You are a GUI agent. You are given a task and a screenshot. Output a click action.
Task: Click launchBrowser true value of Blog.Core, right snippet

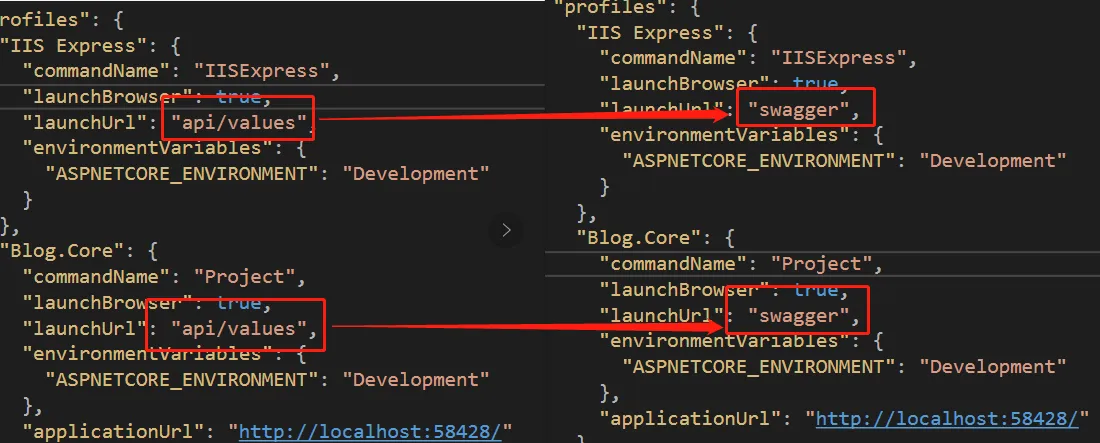click(814, 290)
